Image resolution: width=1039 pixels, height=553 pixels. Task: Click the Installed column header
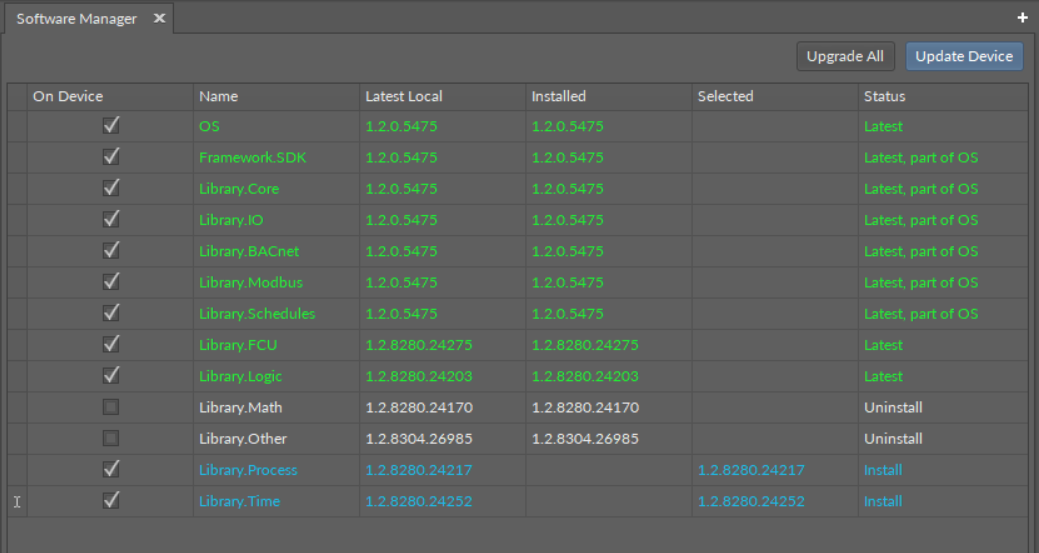pos(558,96)
